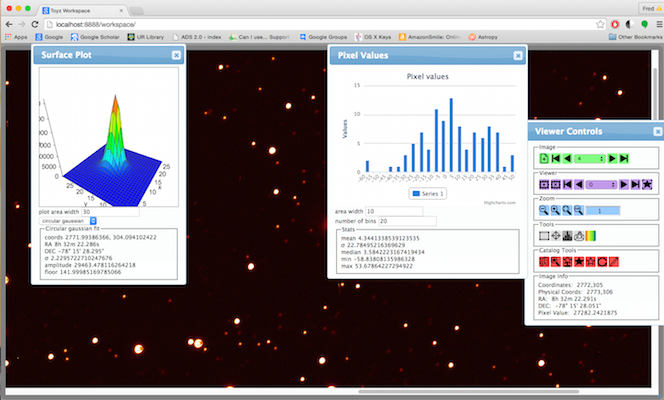Advance to the next image frame

612,158
